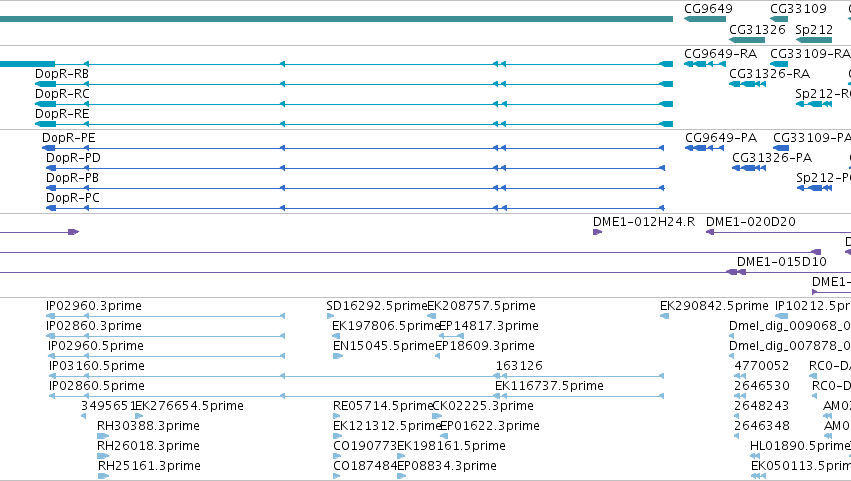The height and width of the screenshot is (481, 851).
Task: Click the Sp212 gene label
Action: 814,30
